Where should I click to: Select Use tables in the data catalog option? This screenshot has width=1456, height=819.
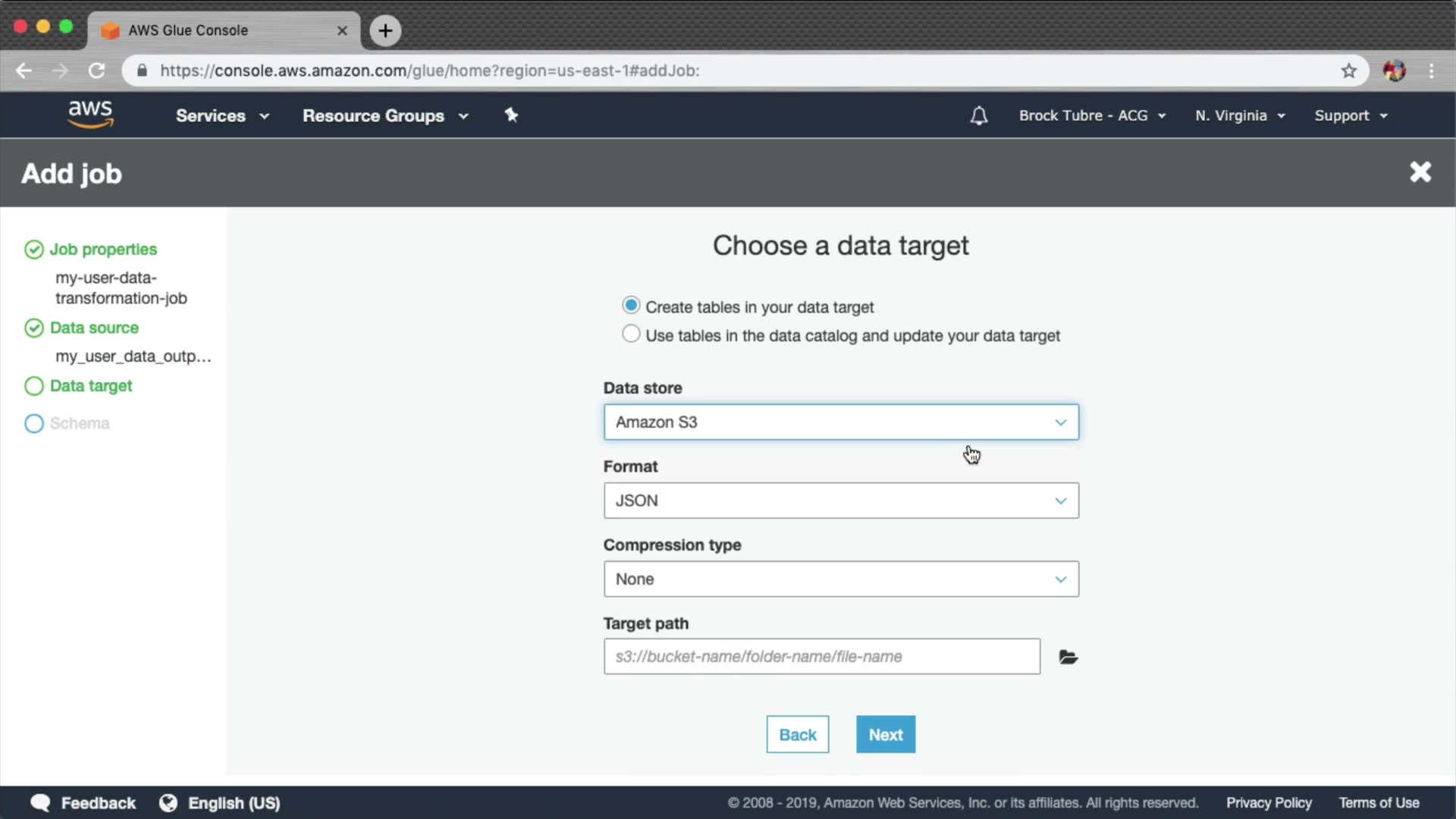click(x=631, y=334)
